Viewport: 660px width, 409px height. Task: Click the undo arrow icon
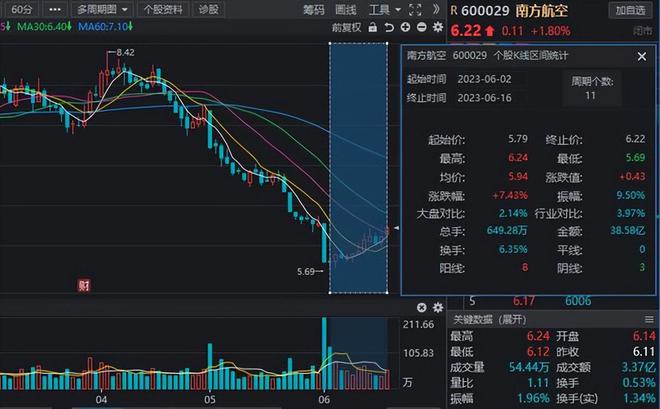tap(389, 28)
